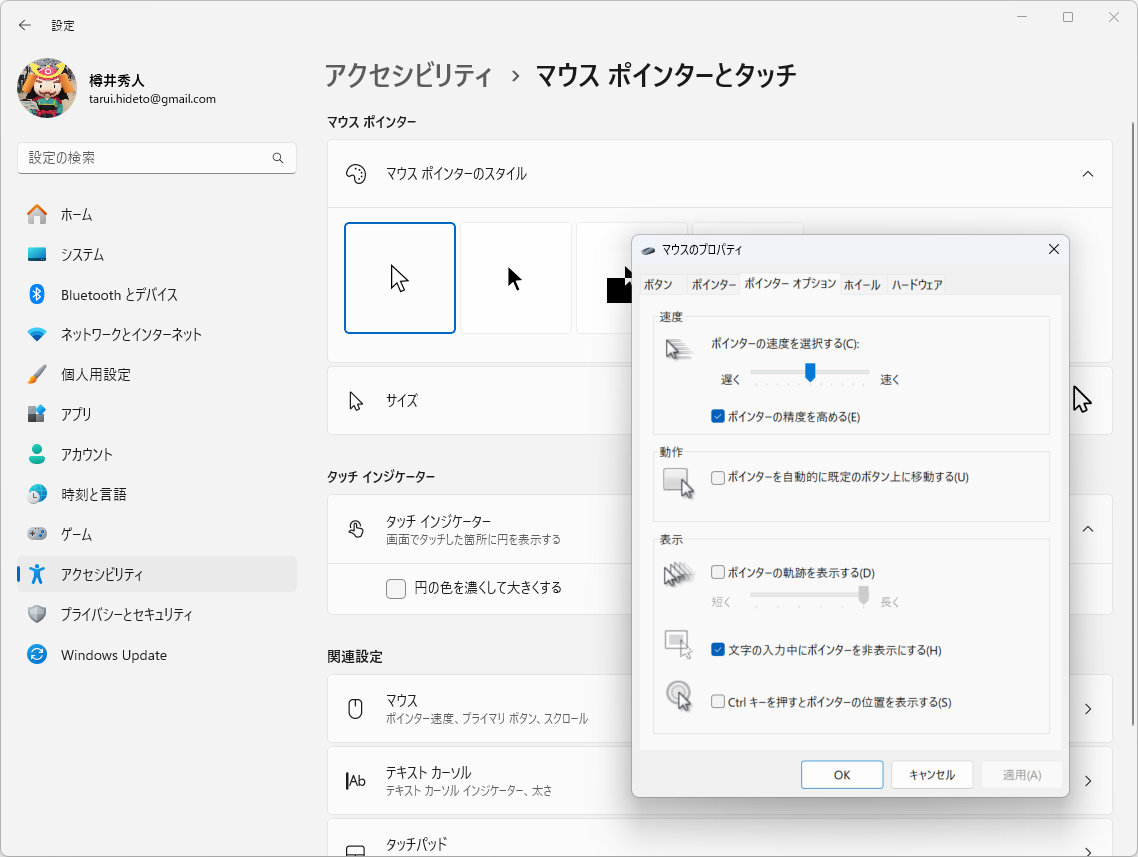Click the 設定の検索 search field
Image resolution: width=1138 pixels, height=857 pixels.
point(157,158)
